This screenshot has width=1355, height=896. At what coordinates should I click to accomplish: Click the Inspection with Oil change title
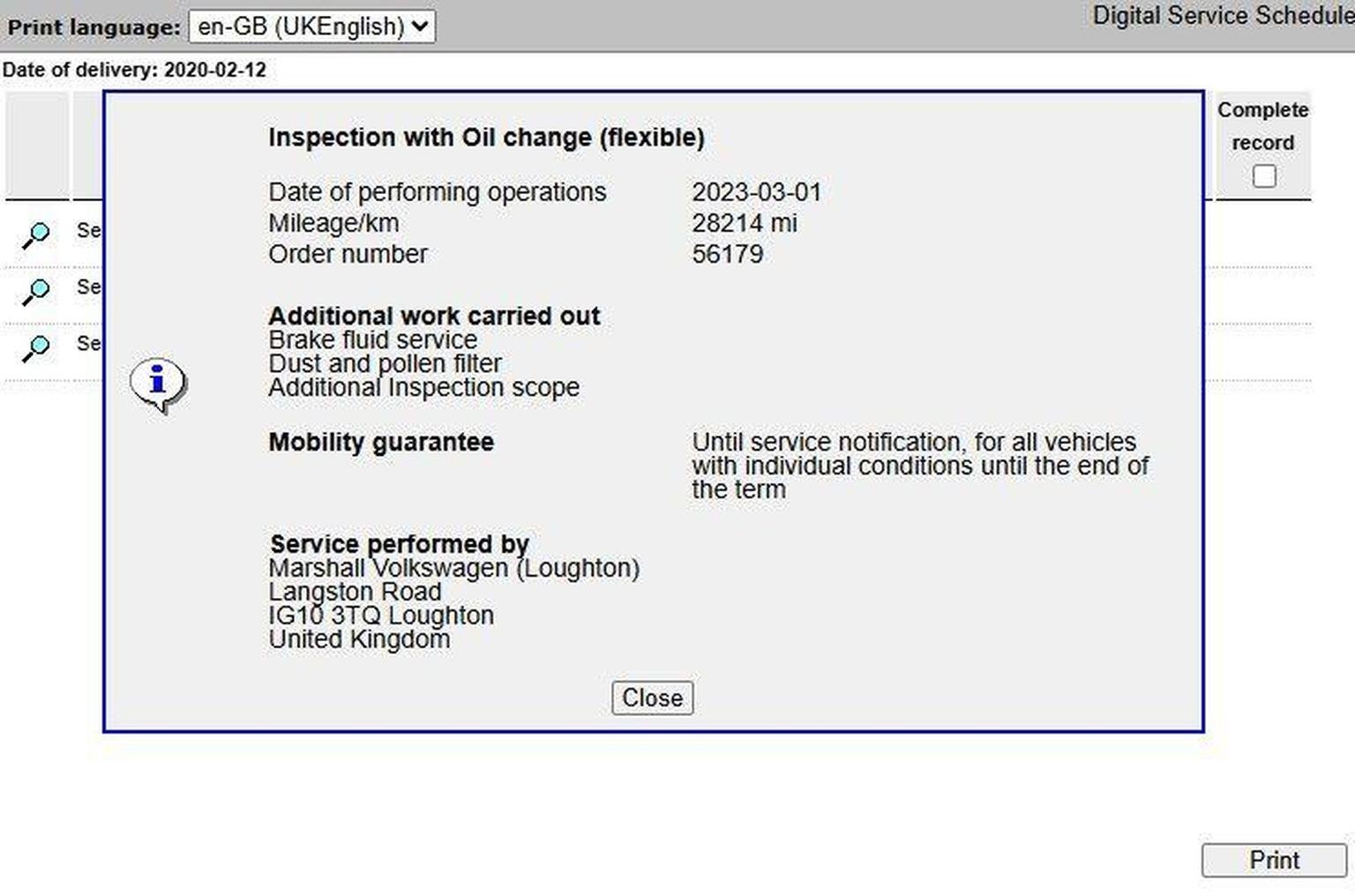pos(486,138)
